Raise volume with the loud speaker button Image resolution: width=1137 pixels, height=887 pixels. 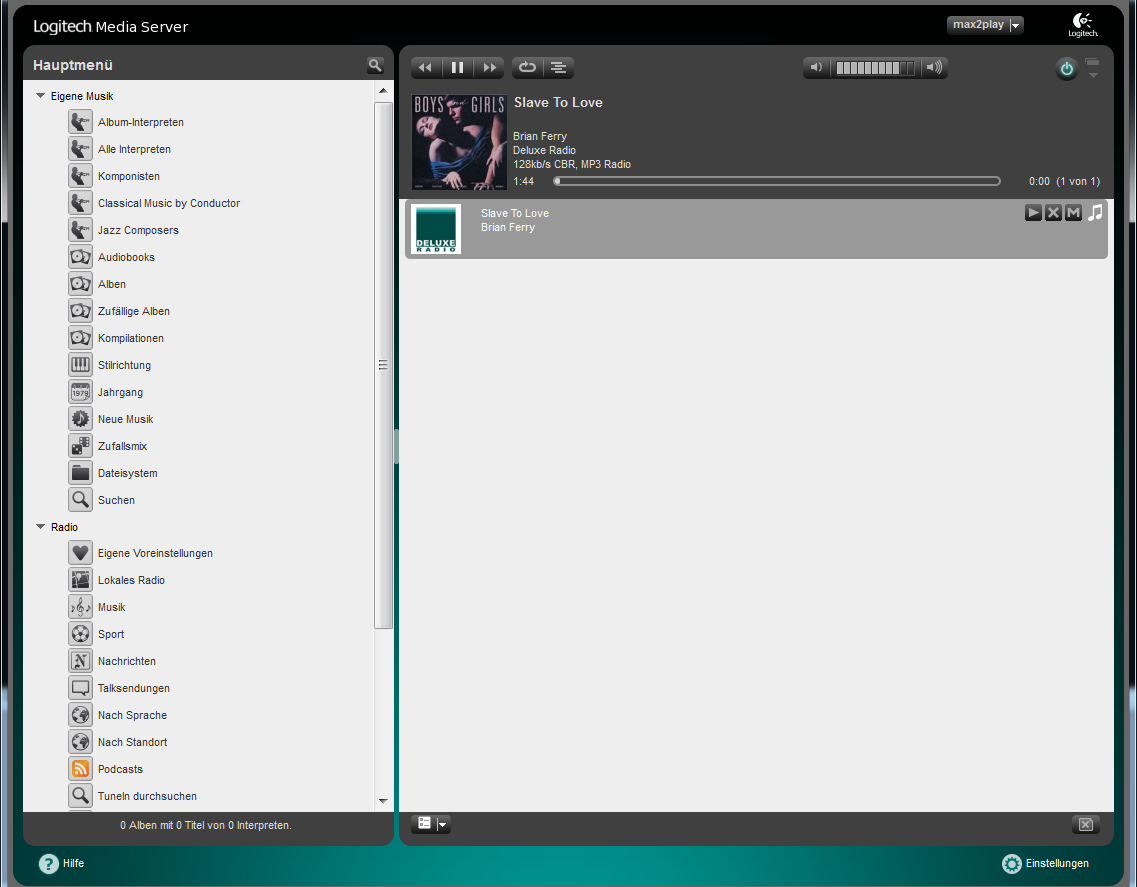tap(935, 67)
